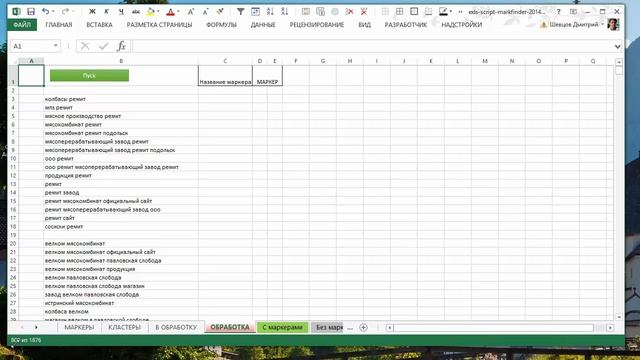The width and height of the screenshot is (640, 360).
Task: Apply the yellow fill color bucket
Action: click(x=151, y=12)
